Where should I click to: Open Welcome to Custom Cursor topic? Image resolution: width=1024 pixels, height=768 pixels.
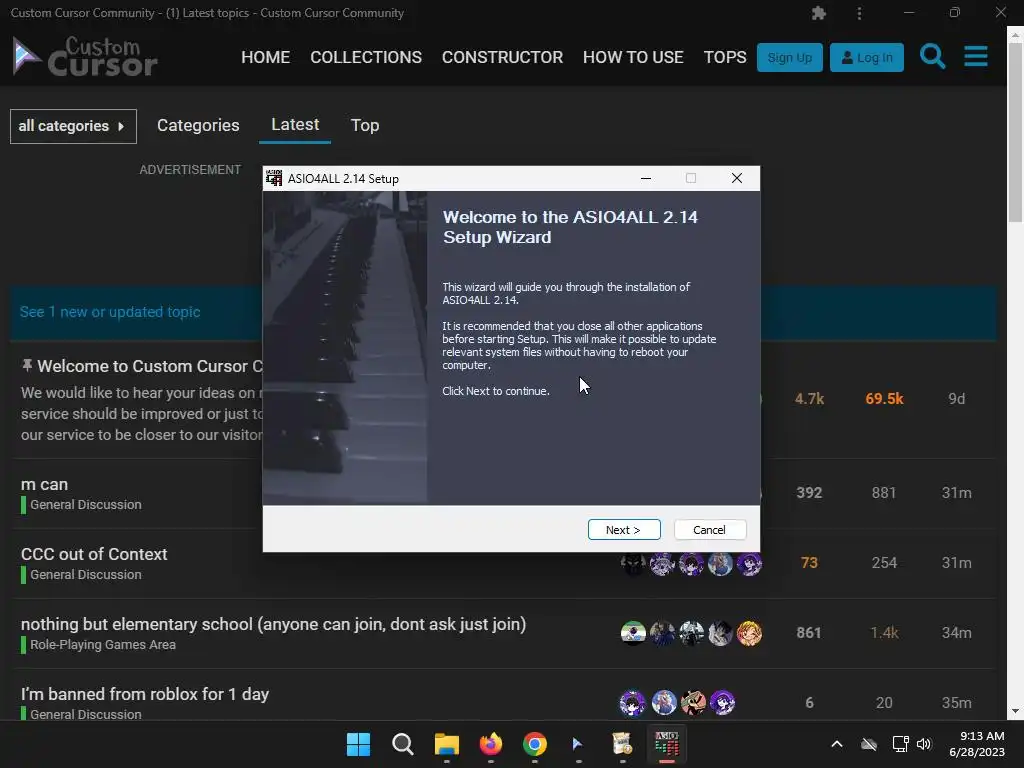[150, 366]
